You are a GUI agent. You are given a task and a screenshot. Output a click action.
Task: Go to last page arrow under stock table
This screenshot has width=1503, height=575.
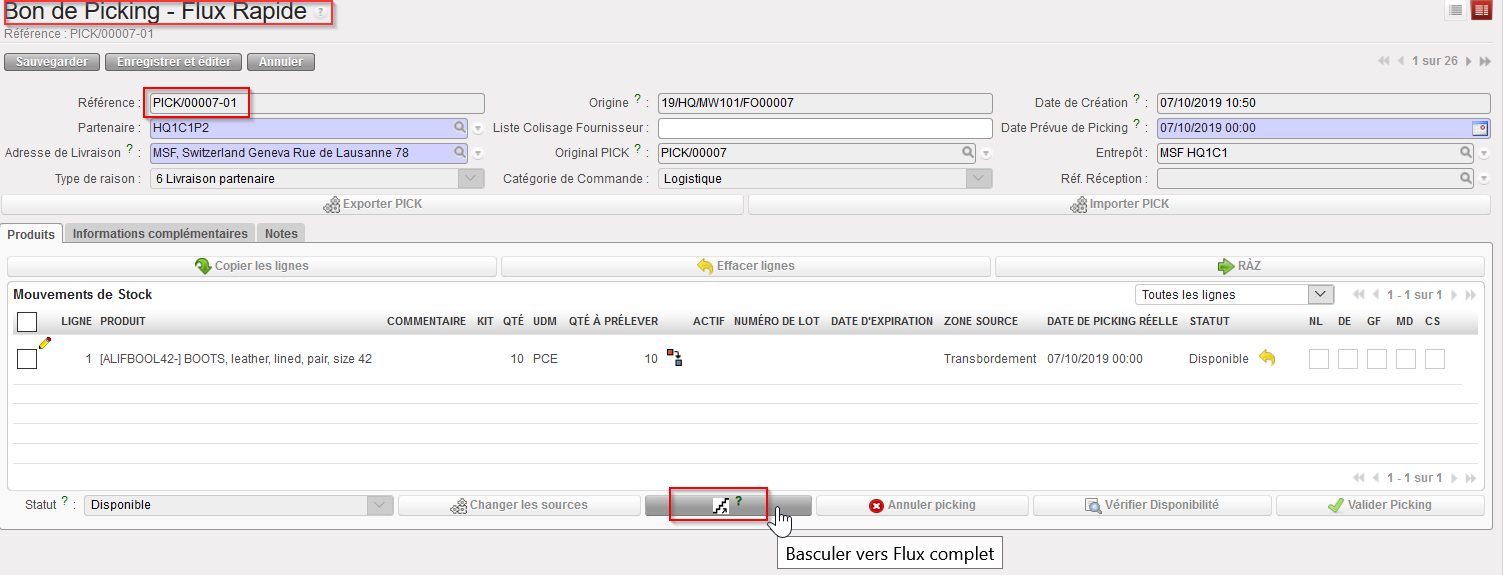tap(1470, 478)
